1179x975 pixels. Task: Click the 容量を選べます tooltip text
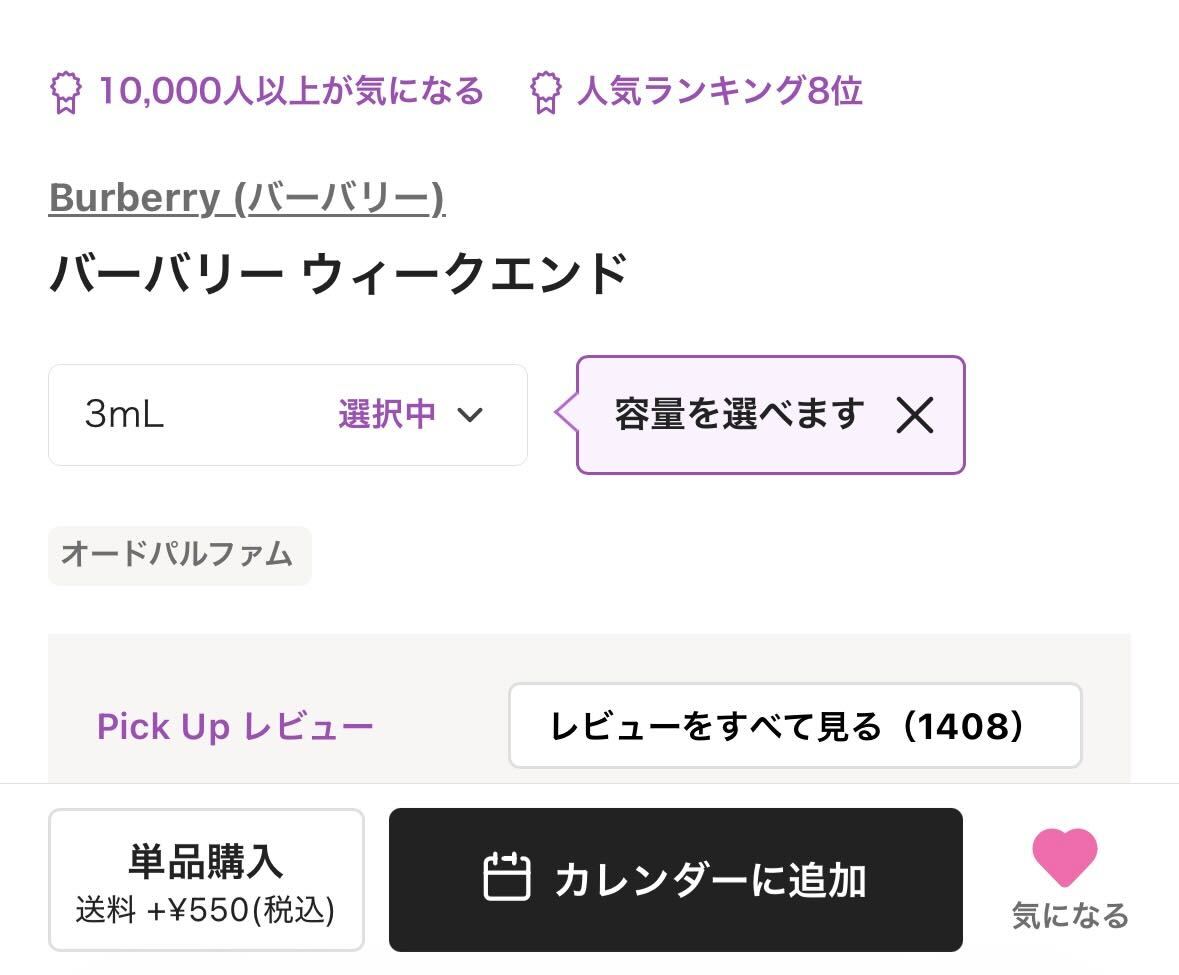739,414
